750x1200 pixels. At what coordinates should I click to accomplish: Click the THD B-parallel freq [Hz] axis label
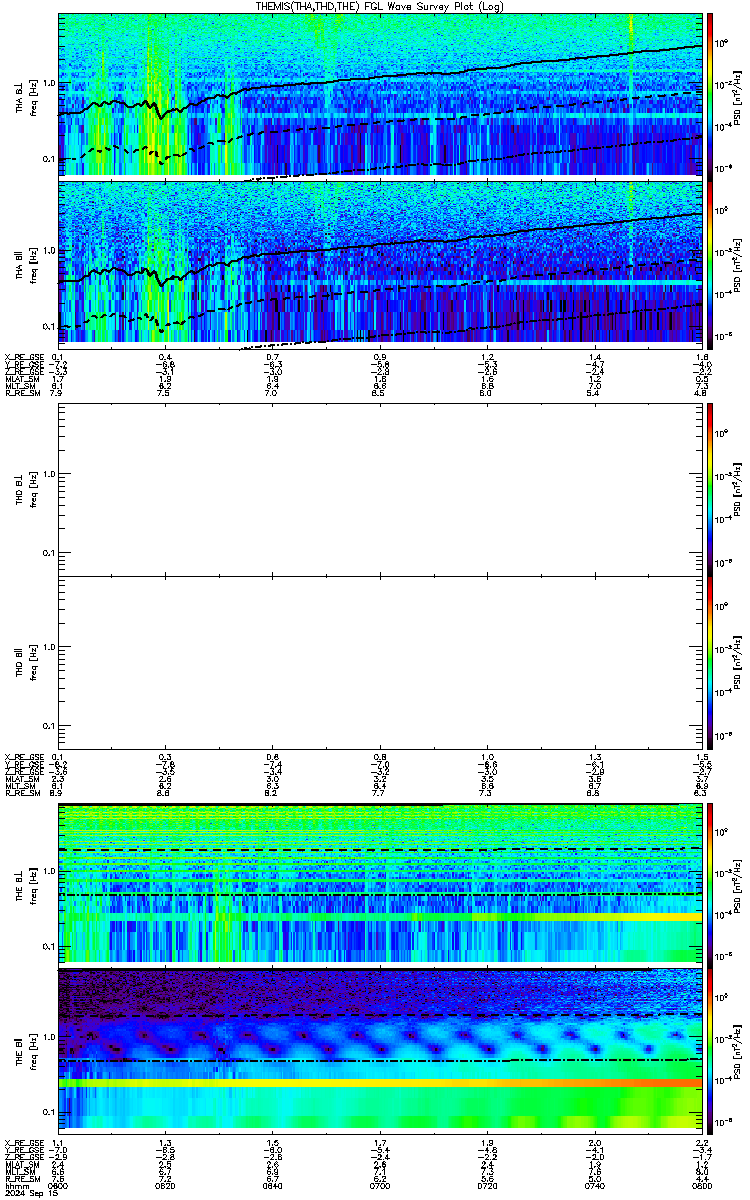(33, 665)
